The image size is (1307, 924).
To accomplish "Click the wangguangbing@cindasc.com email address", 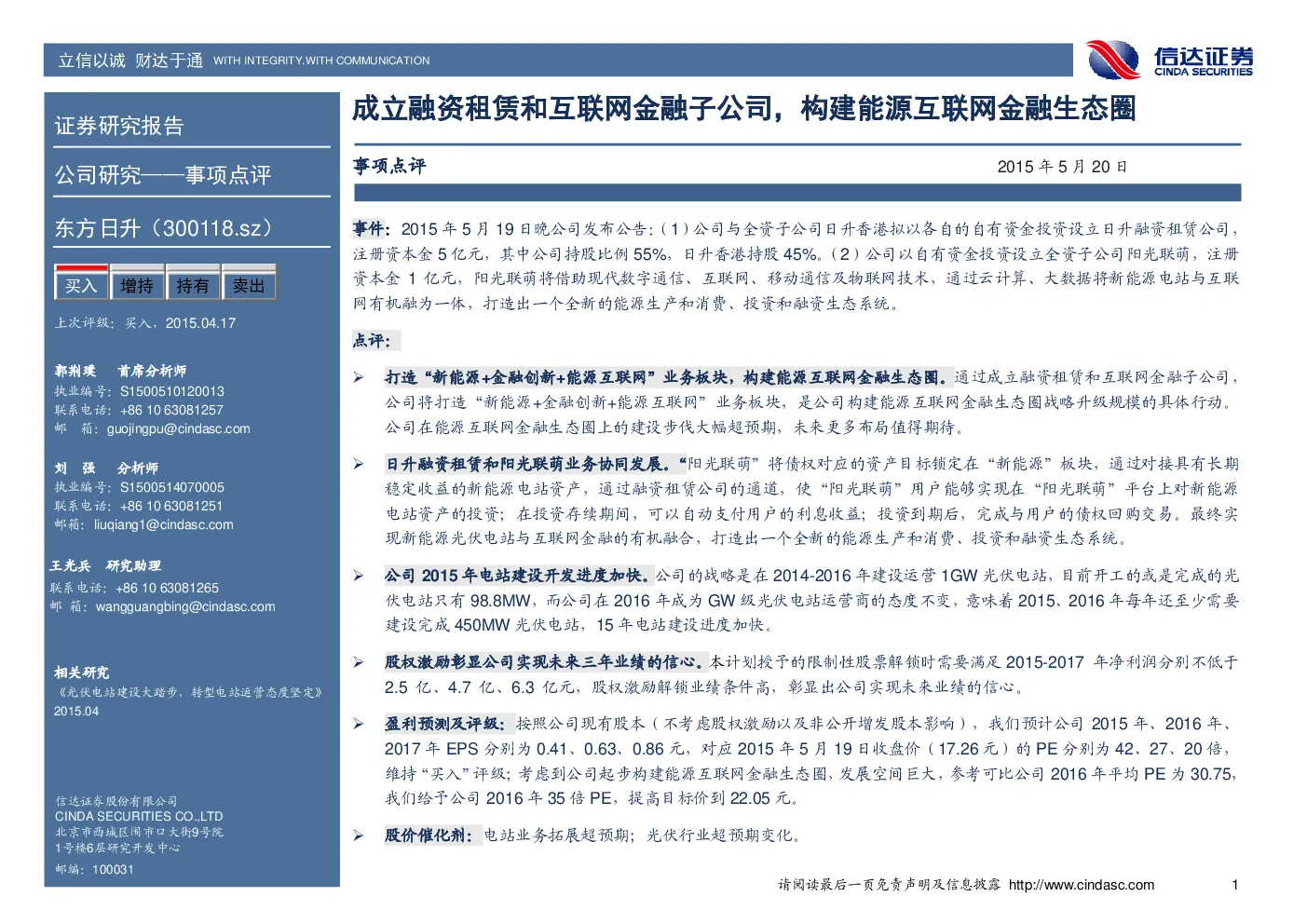I will [185, 606].
